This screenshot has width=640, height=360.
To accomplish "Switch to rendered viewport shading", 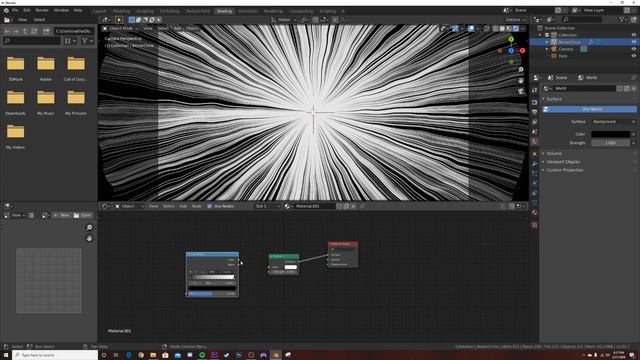I will tap(516, 29).
